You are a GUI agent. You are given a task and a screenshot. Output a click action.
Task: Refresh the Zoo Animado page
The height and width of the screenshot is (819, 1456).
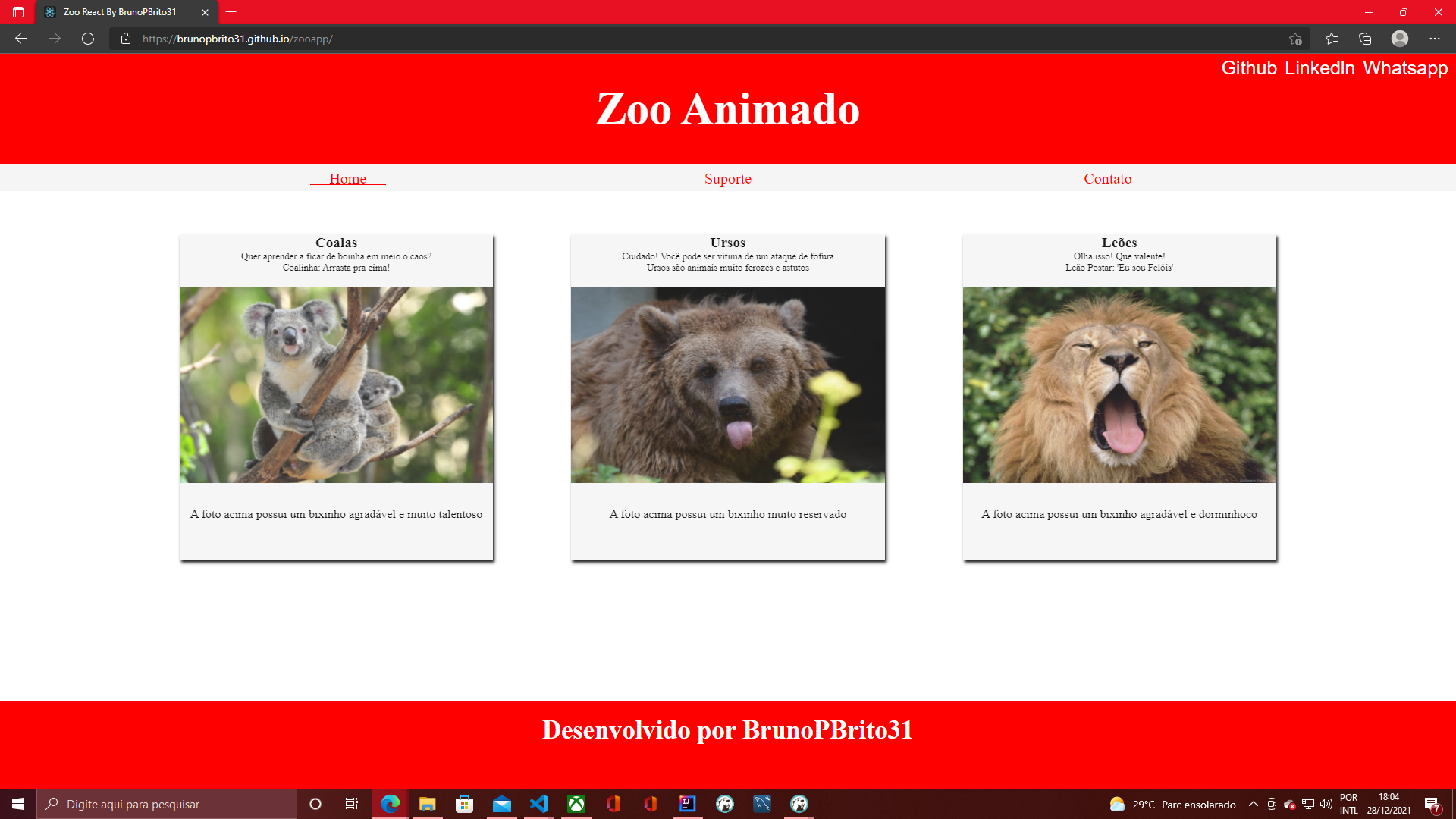pyautogui.click(x=87, y=39)
